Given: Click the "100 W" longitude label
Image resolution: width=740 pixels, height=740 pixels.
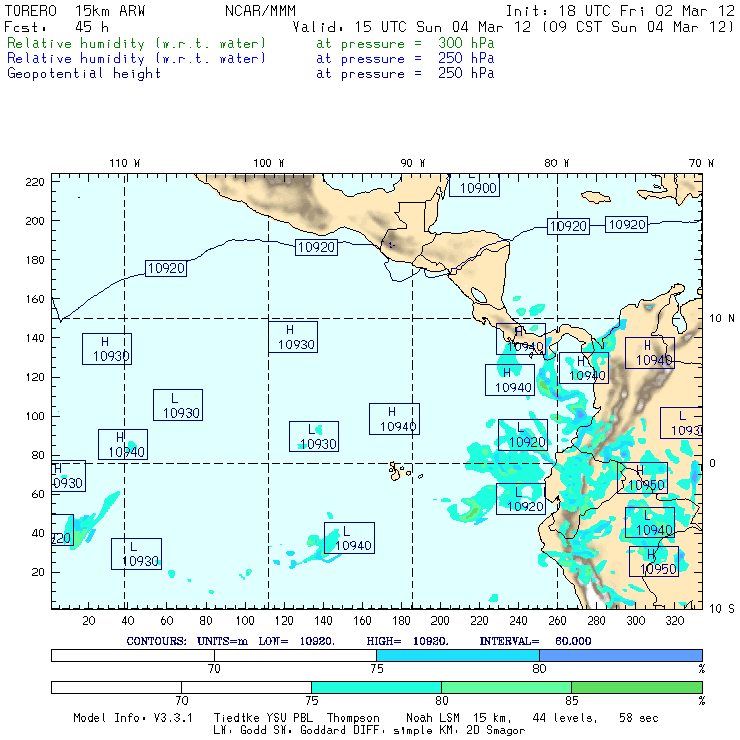Looking at the screenshot, I should click(269, 163).
